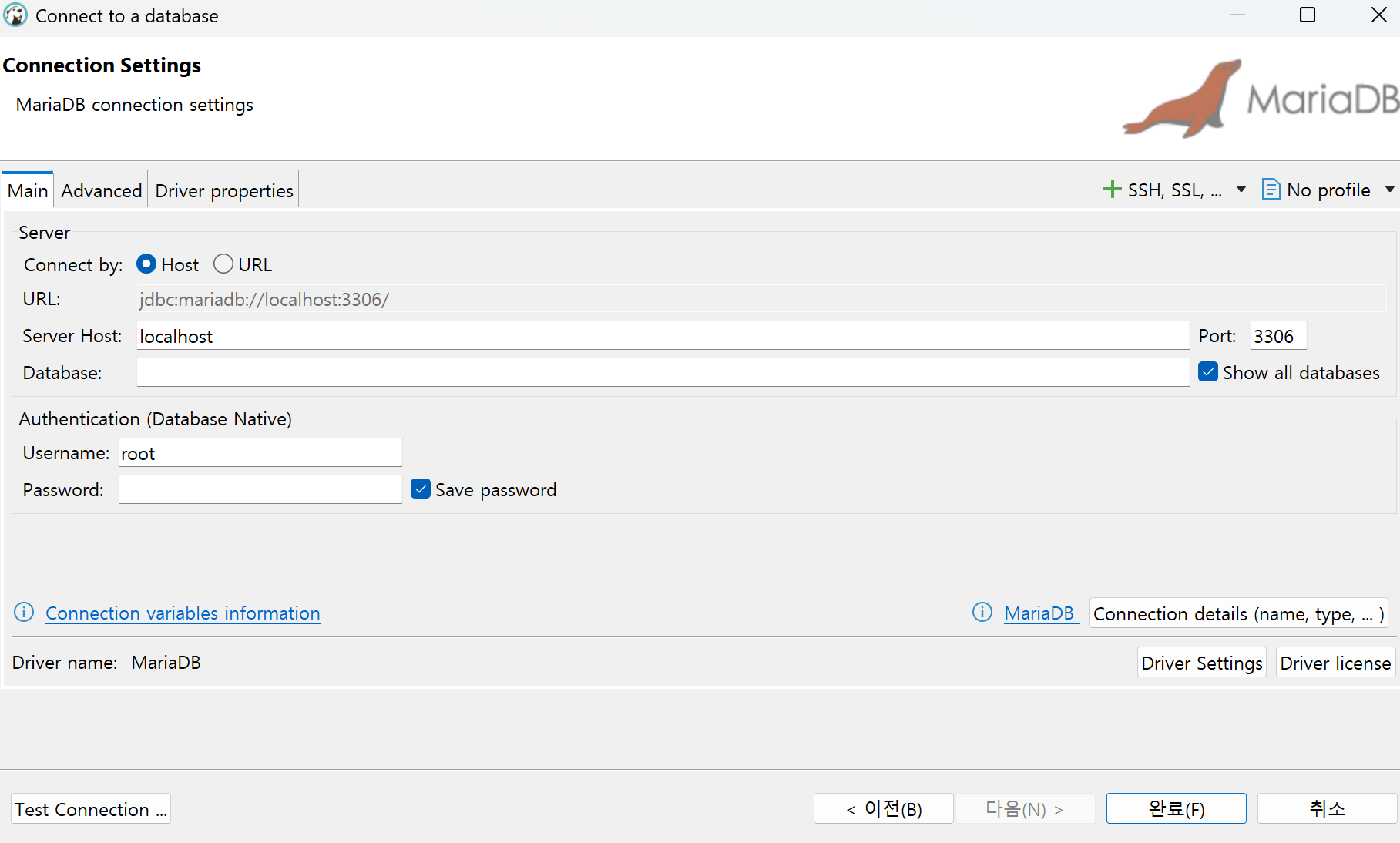Click the No profile document icon
This screenshot has width=1400, height=843.
tap(1271, 190)
